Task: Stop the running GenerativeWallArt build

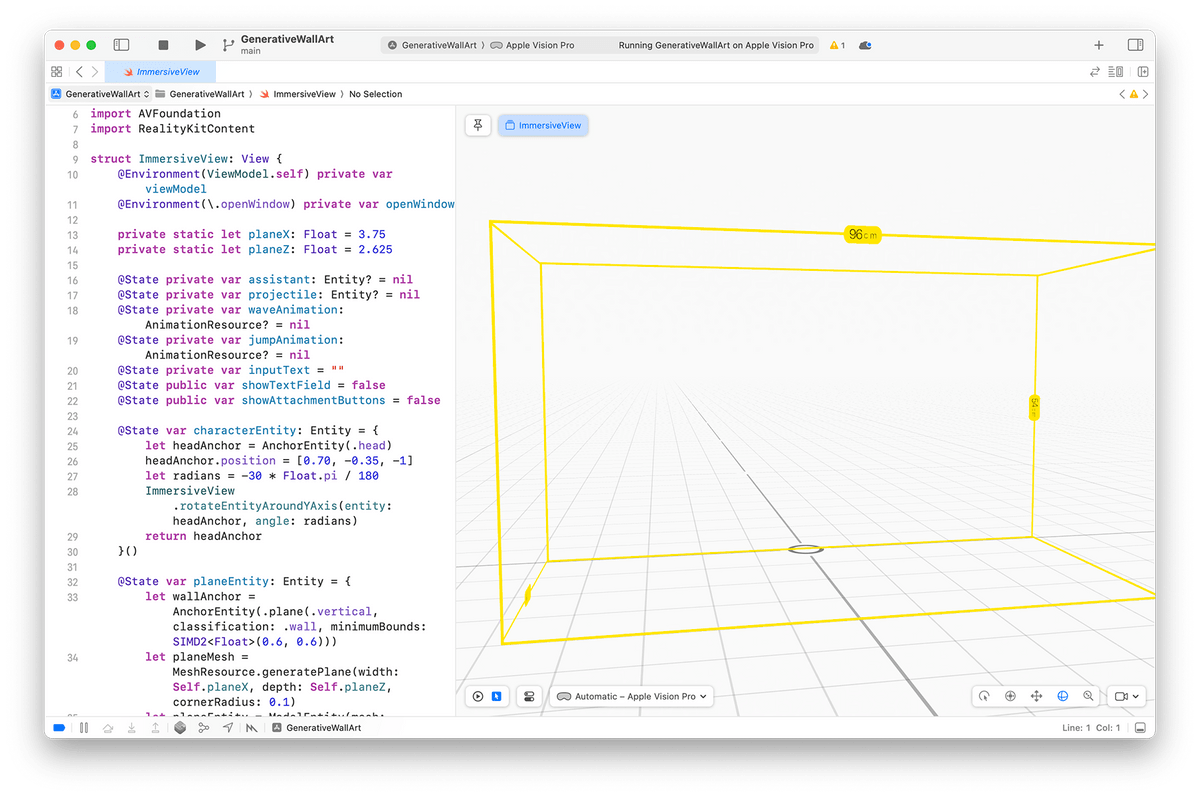Action: 164,45
